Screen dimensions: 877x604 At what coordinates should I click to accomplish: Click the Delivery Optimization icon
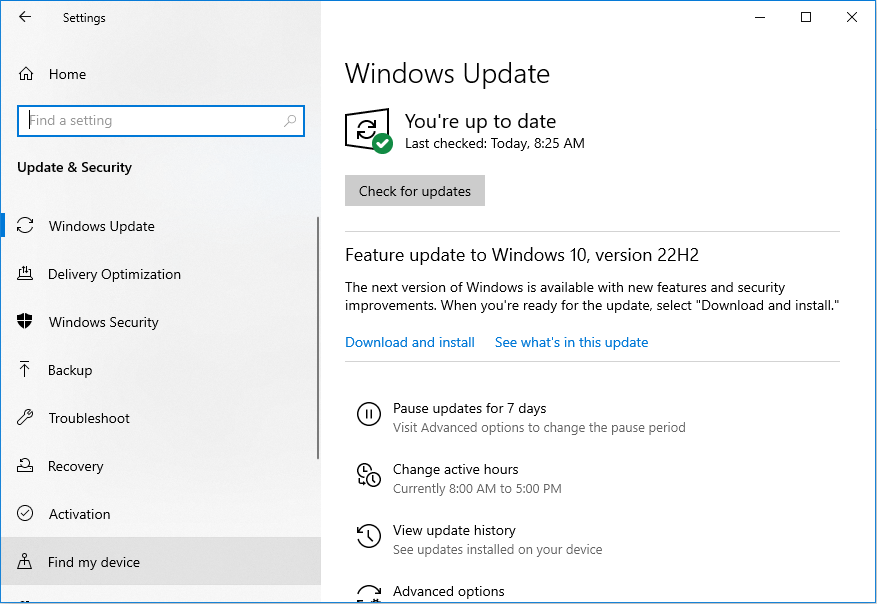pyautogui.click(x=26, y=274)
